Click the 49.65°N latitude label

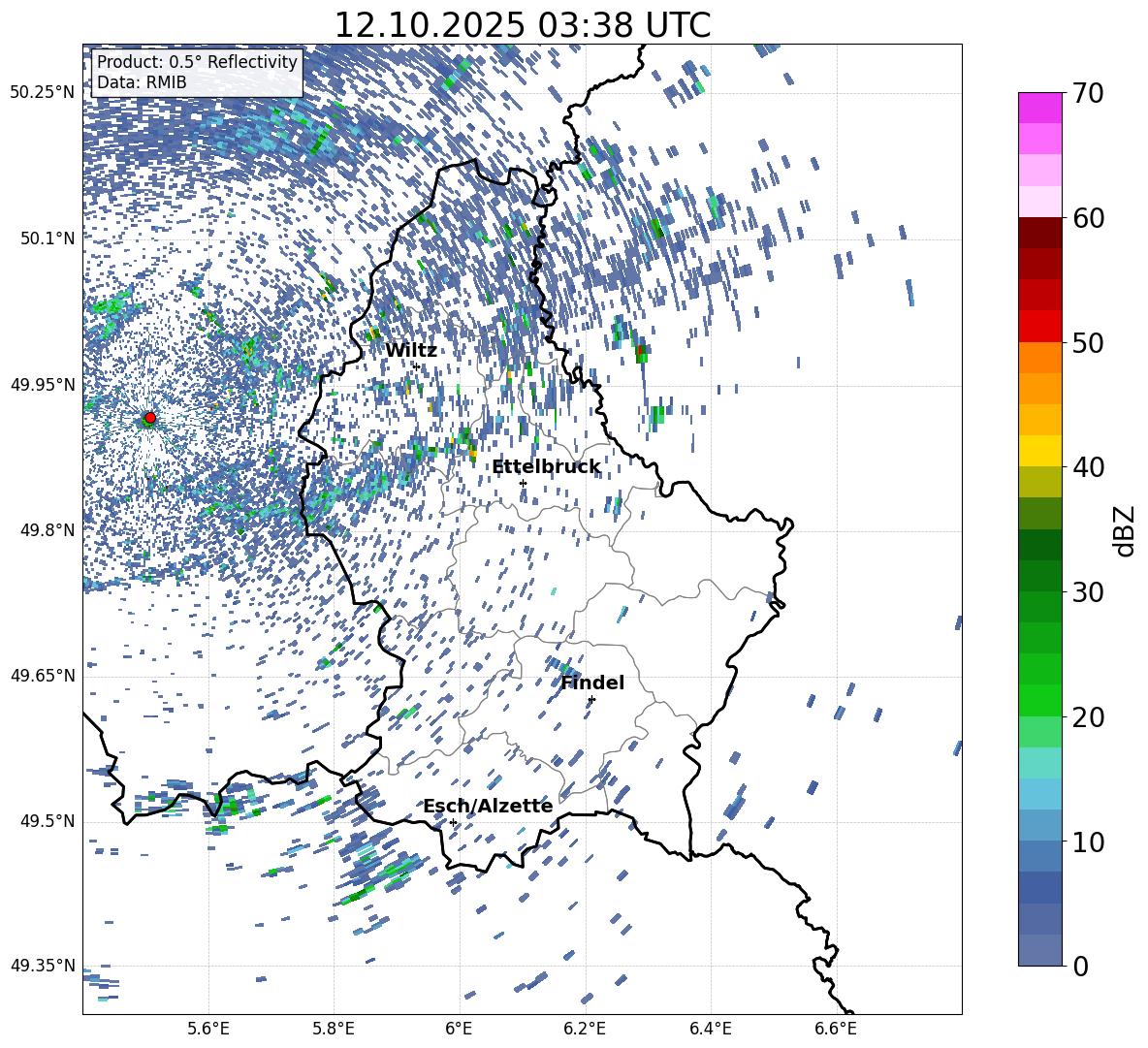point(43,676)
